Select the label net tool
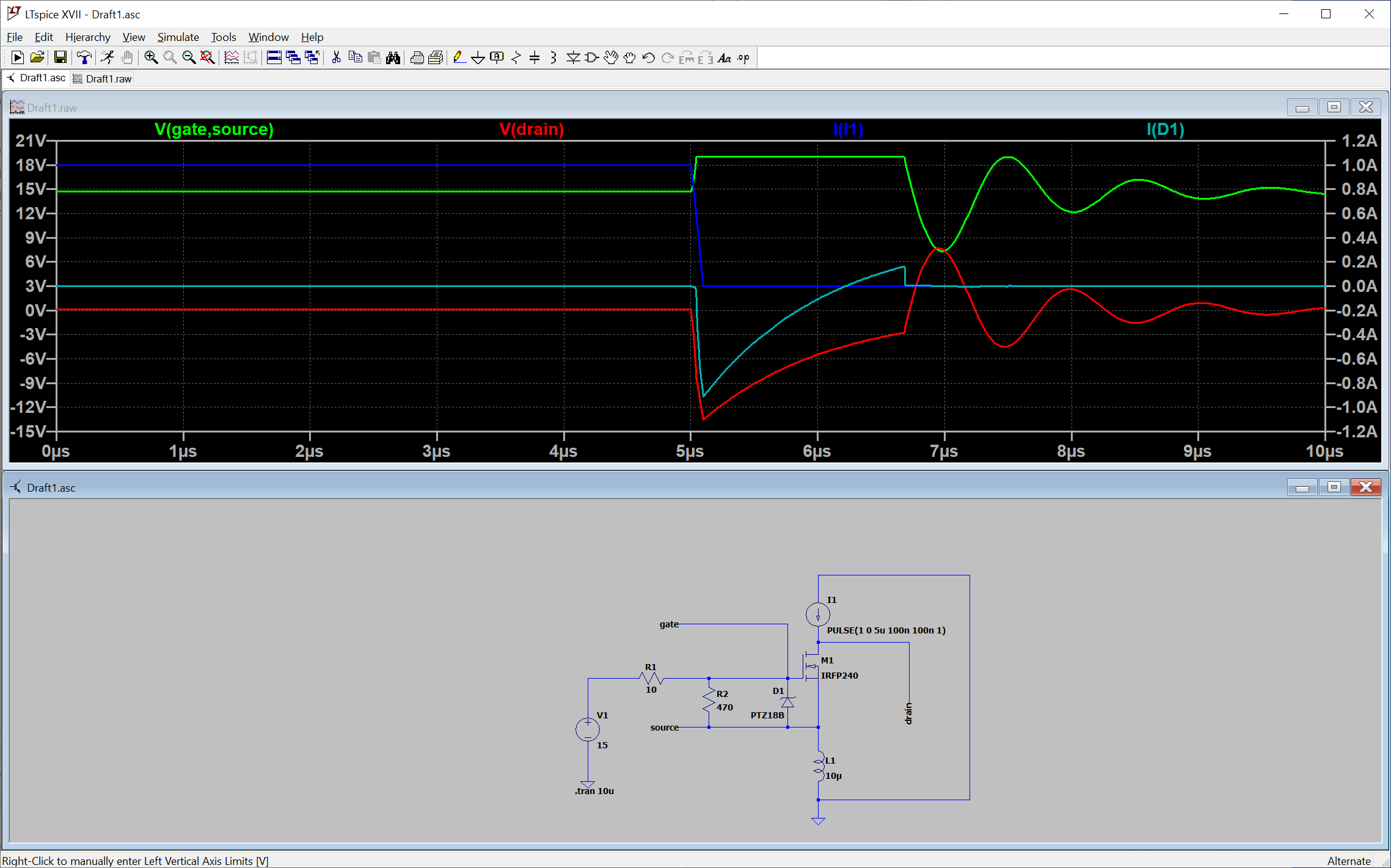This screenshot has width=1391, height=868. click(497, 57)
